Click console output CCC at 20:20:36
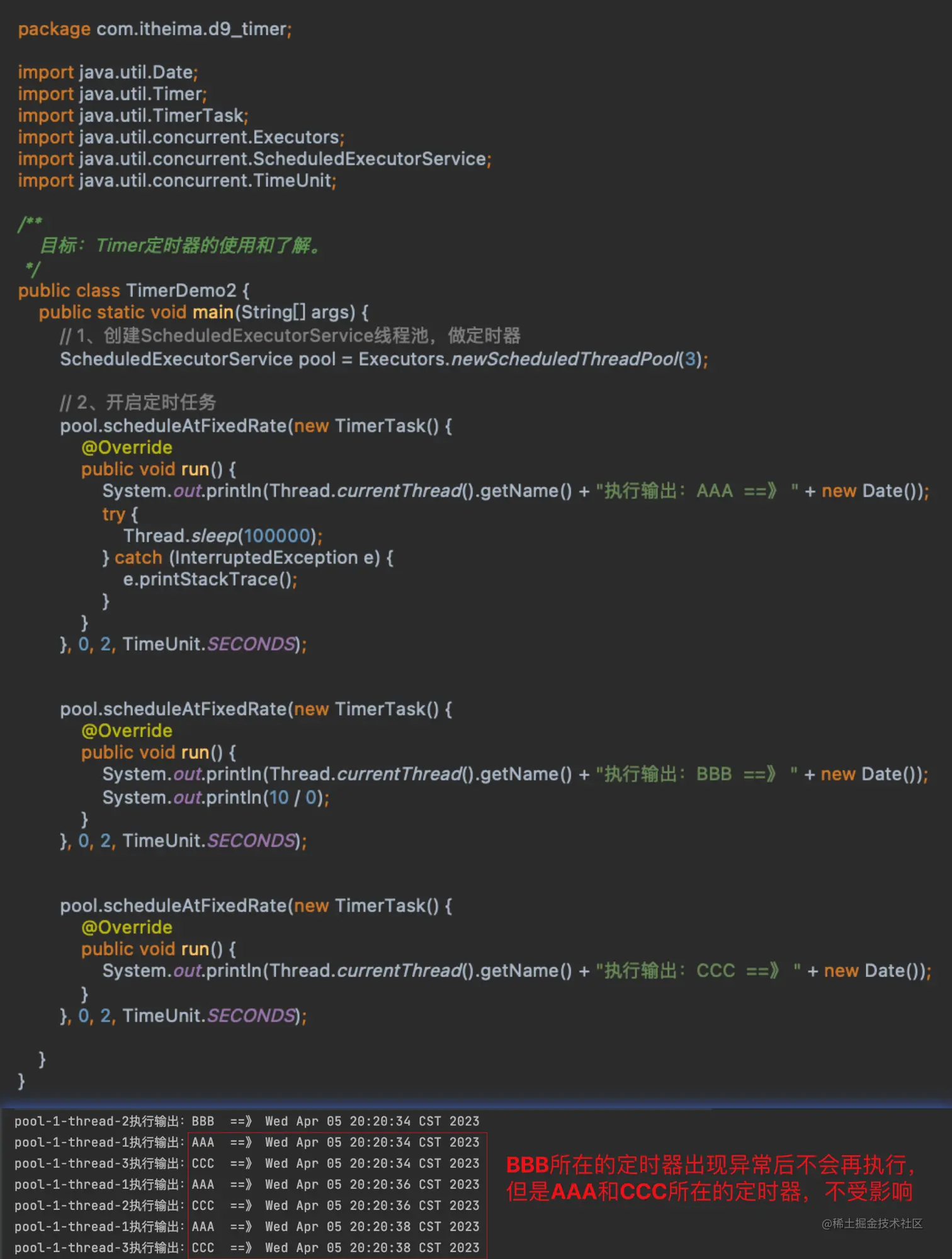Viewport: 952px width, 1259px height. tap(247, 1205)
